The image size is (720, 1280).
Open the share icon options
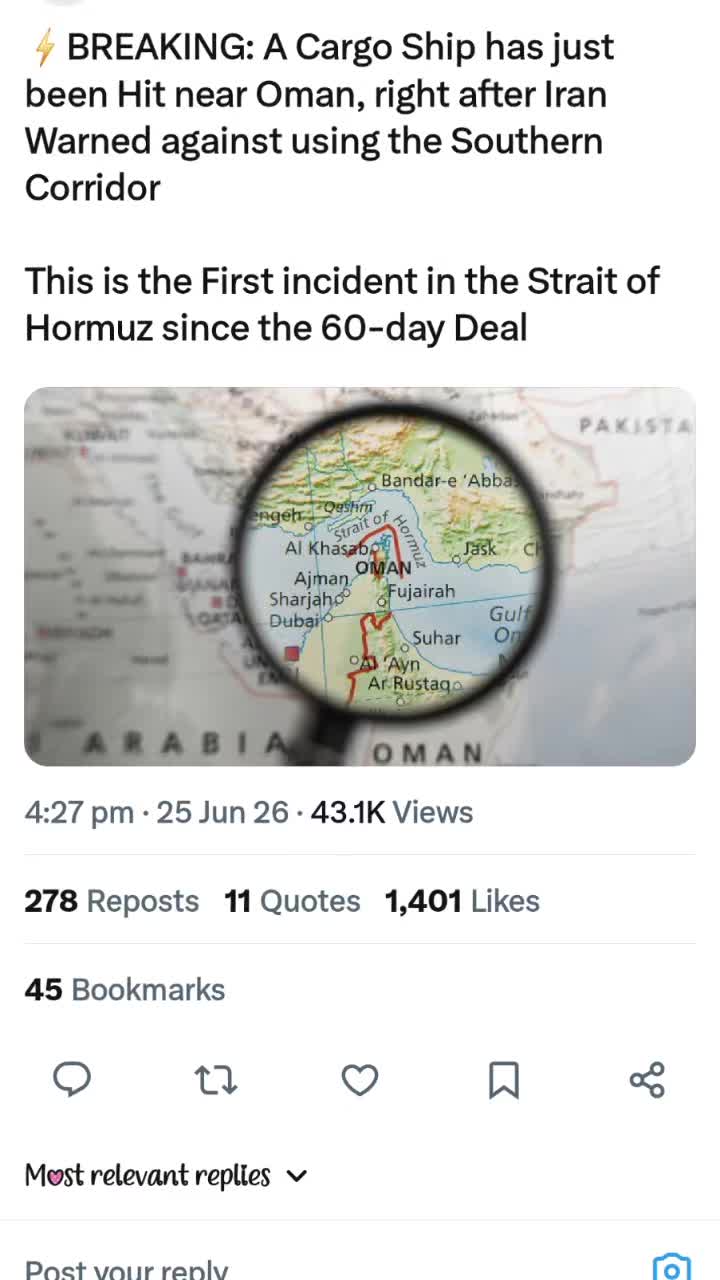point(647,1080)
